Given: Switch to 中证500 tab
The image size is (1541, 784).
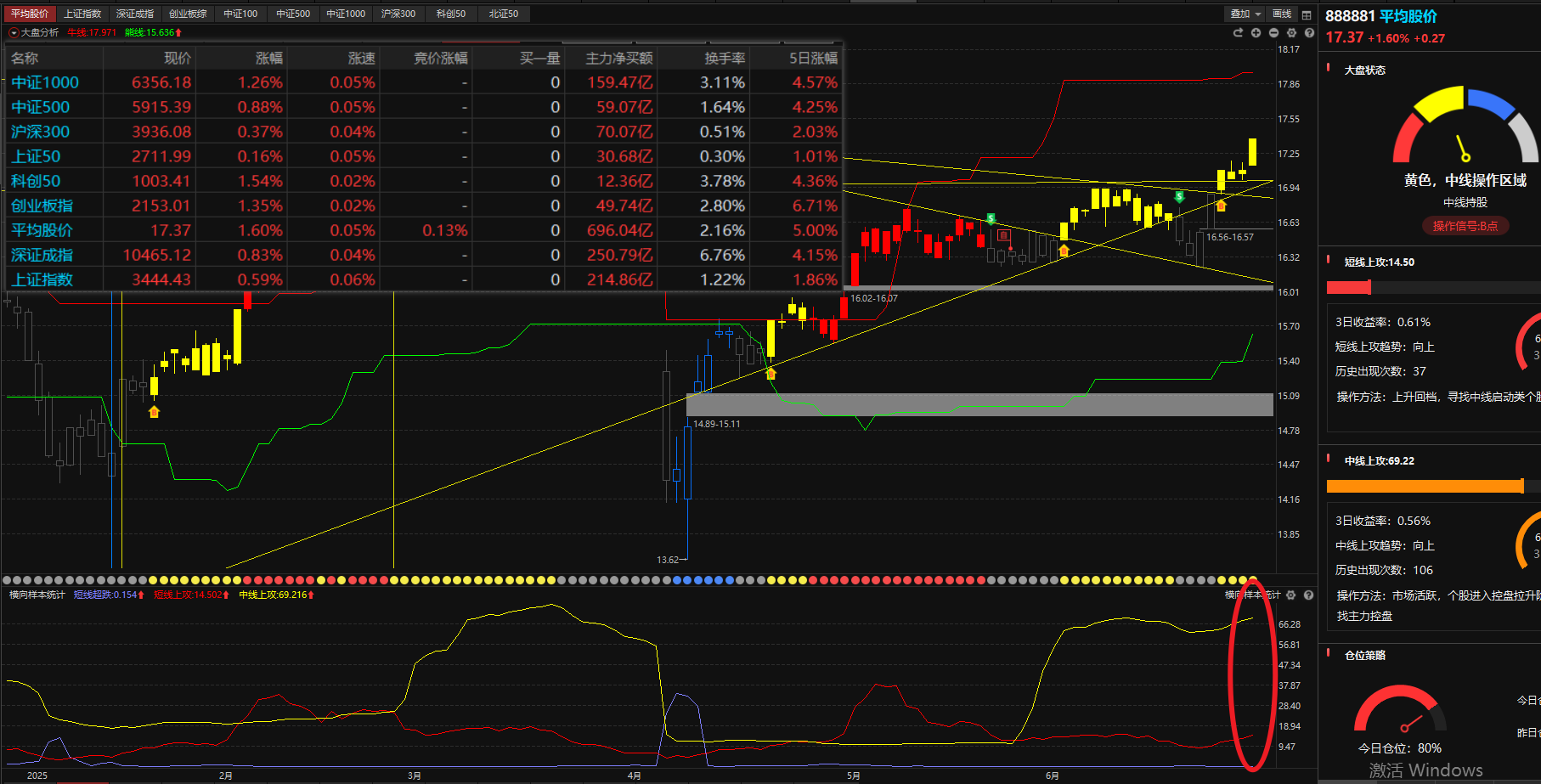Looking at the screenshot, I should point(293,14).
